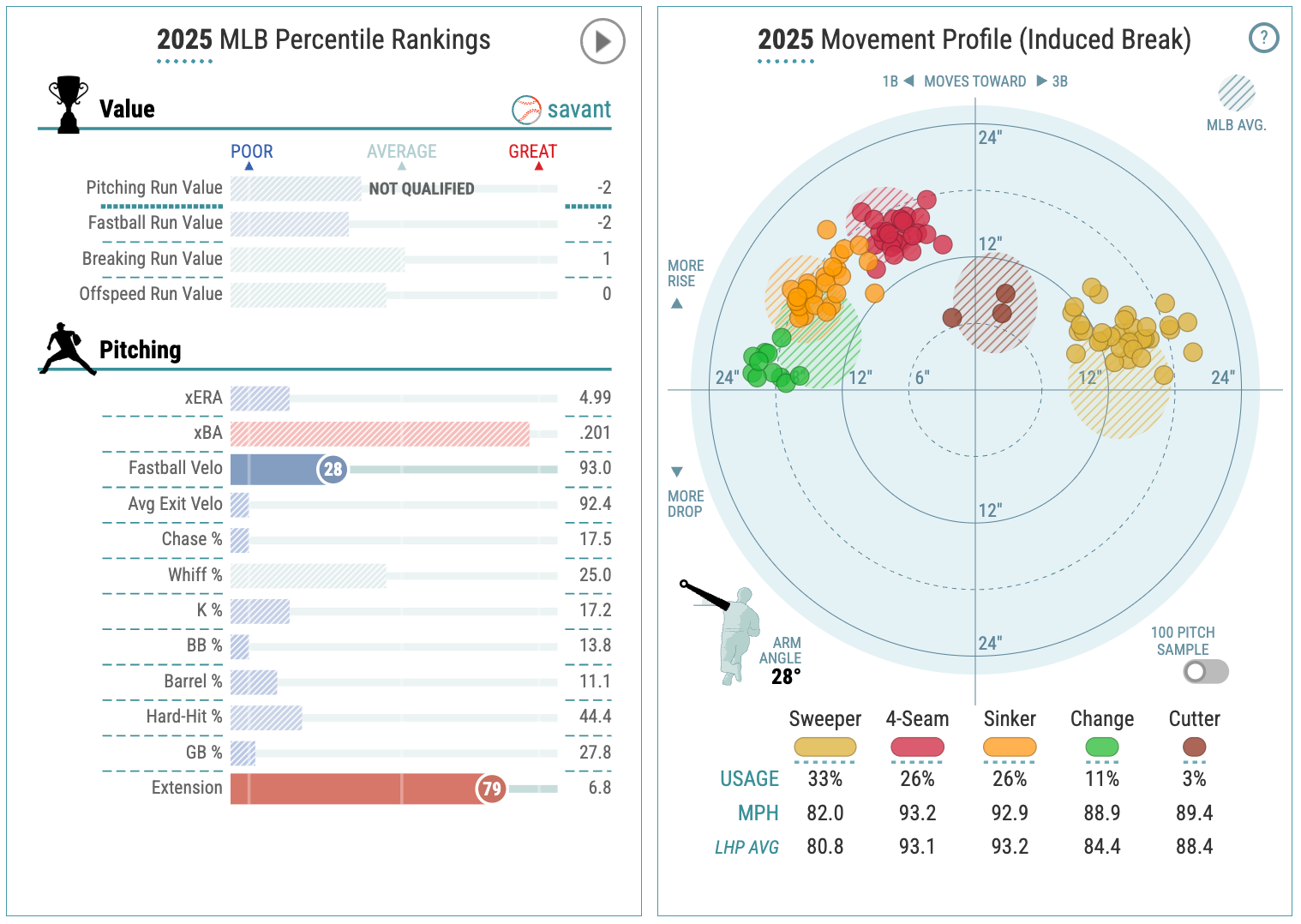Select the Sweeper color swatch

824,747
